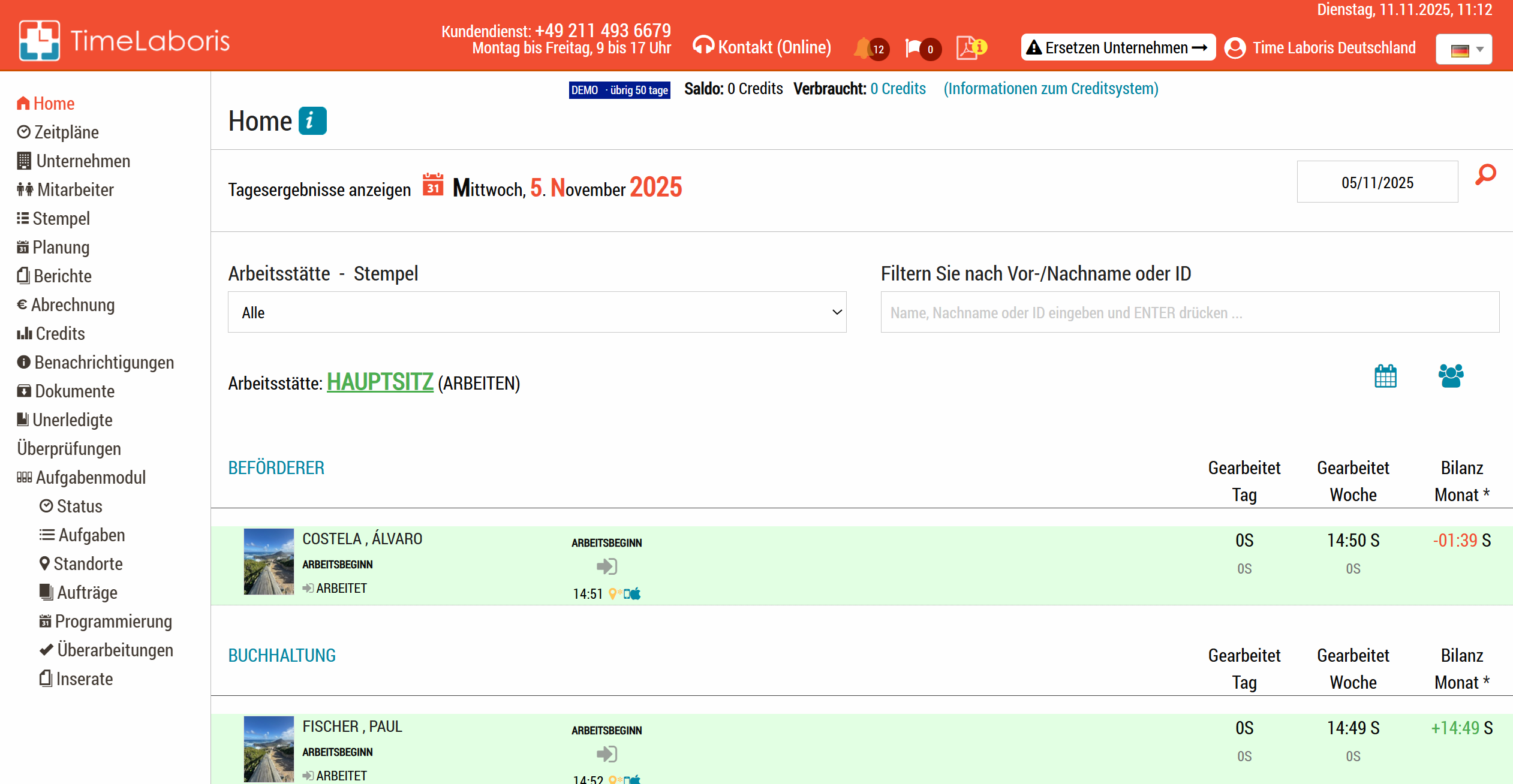Screen dimensions: 1513x784
Task: Open the Informationen zum Creditsystem link
Action: 1051,89
